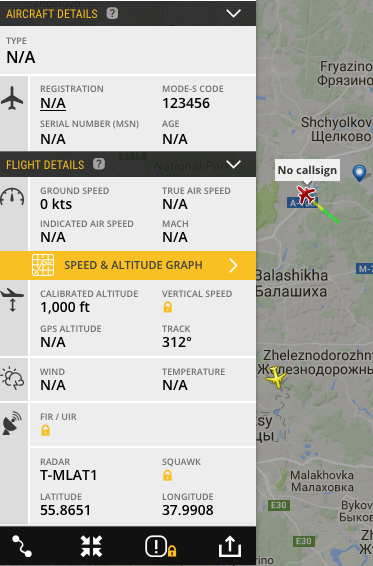Click the route path icon in bottom toolbar

tap(22, 546)
